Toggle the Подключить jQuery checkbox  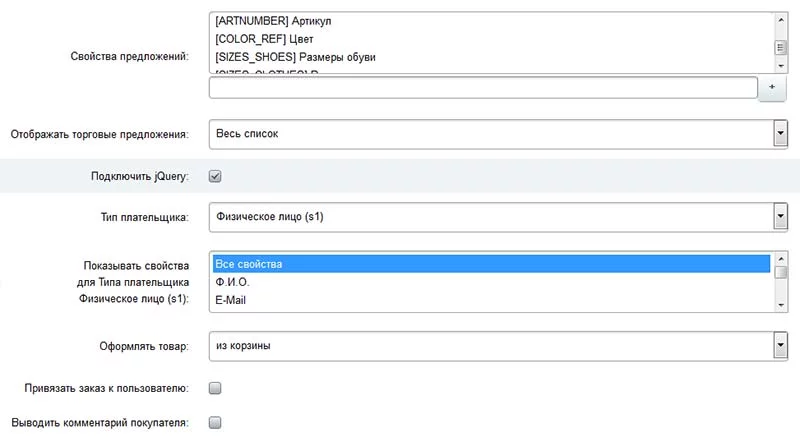pos(214,176)
